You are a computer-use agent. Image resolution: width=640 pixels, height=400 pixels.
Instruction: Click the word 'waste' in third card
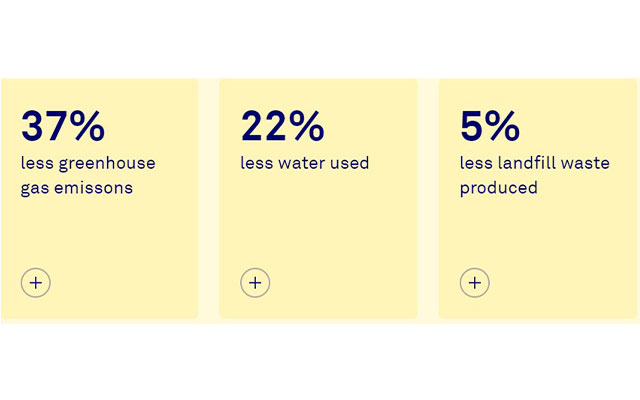587,163
